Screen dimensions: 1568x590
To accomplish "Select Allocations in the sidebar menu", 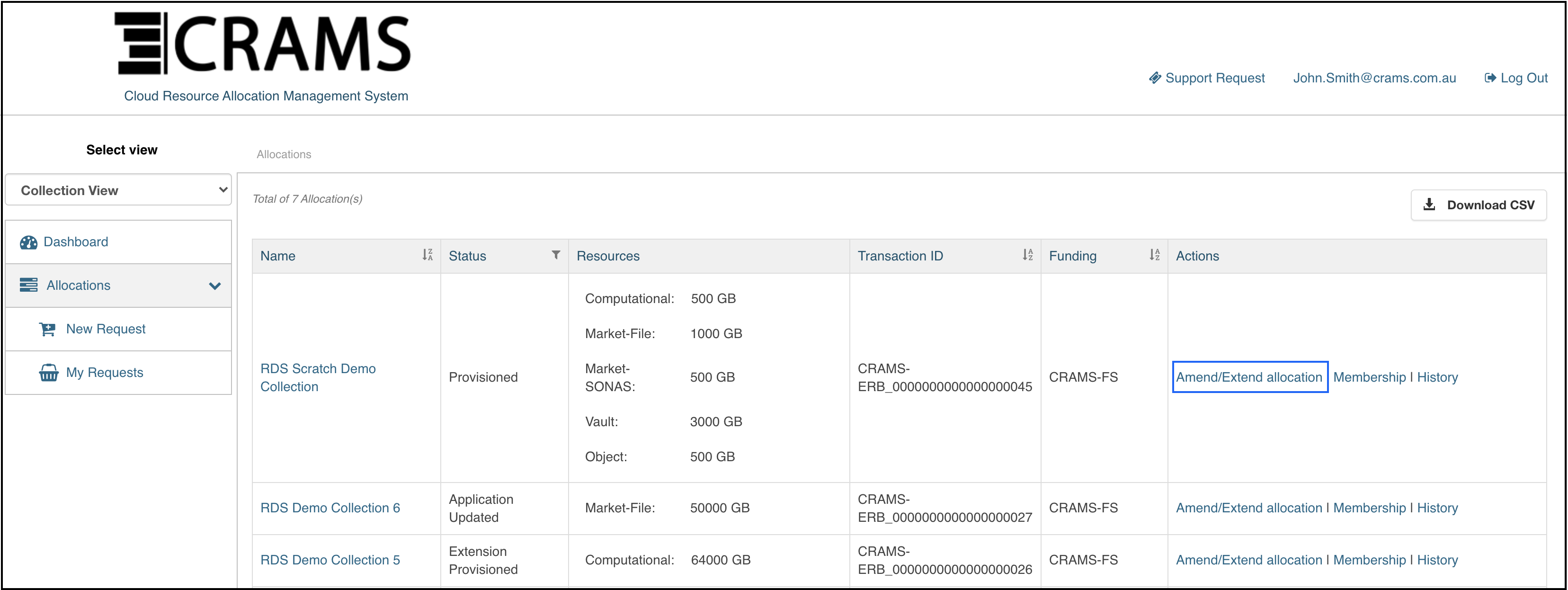I will [x=118, y=286].
